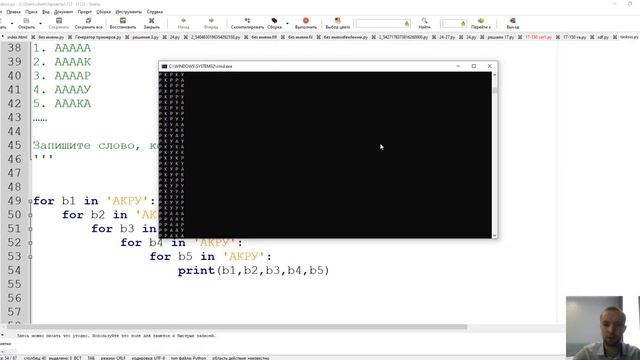Open the Справка menu
The width and height of the screenshot is (640, 360).
pyautogui.click(x=155, y=12)
